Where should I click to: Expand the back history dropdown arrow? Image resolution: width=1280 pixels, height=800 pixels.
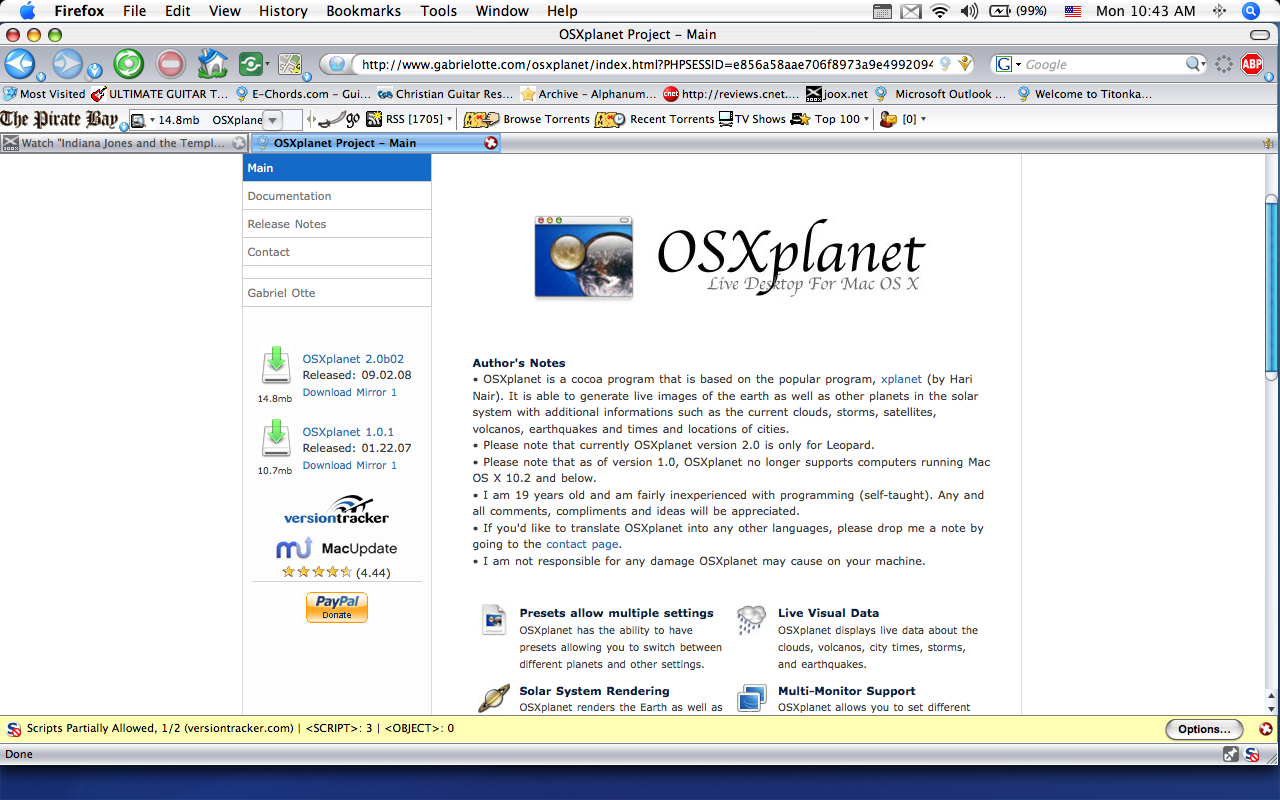click(x=41, y=76)
